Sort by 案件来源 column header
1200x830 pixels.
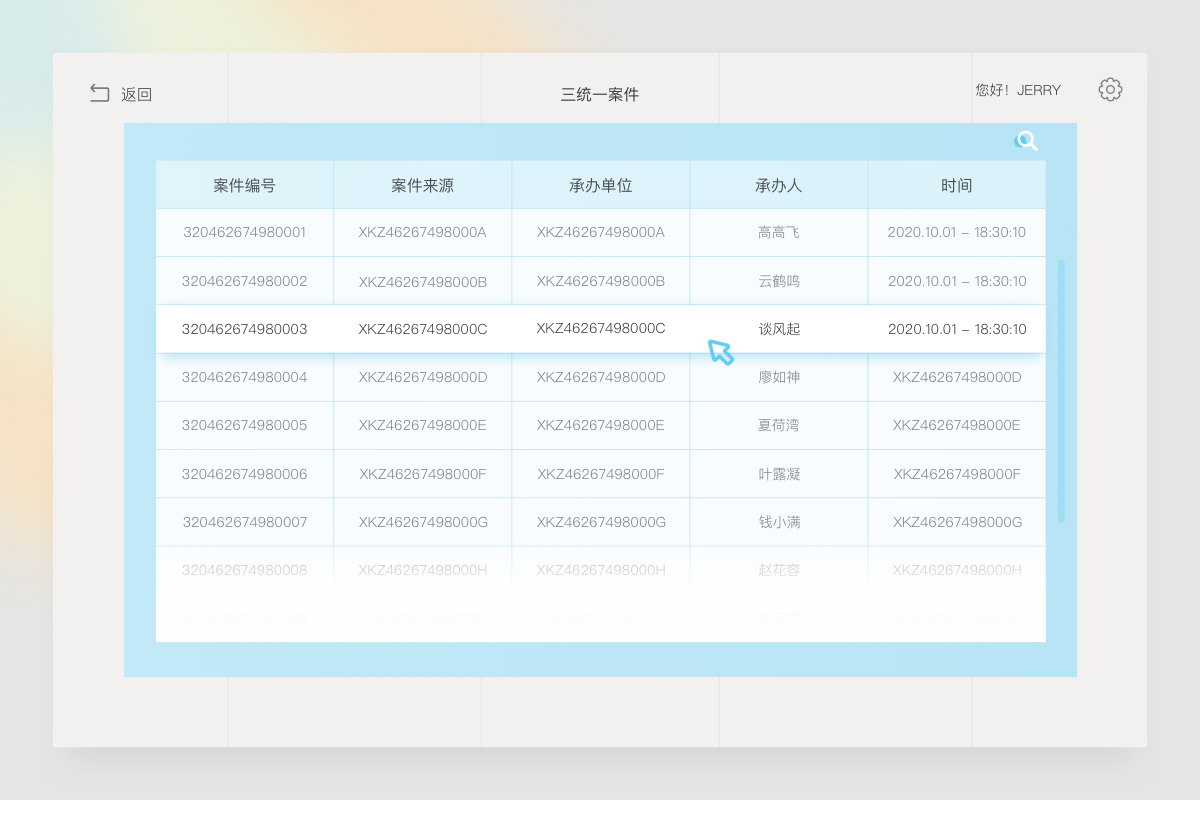pos(423,185)
